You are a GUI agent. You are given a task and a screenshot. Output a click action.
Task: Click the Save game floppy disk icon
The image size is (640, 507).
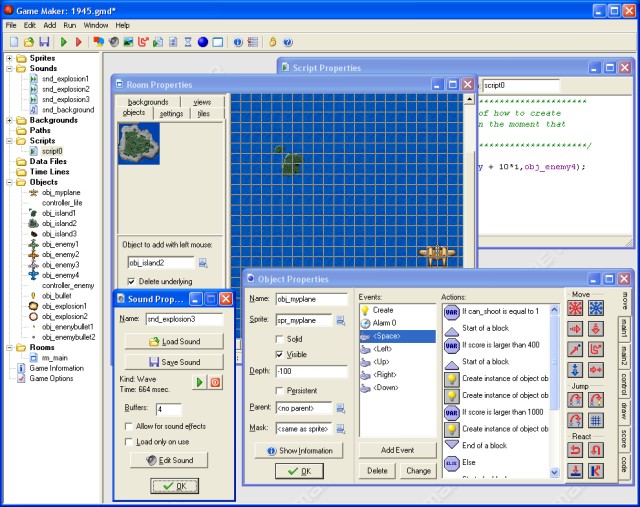coord(45,42)
